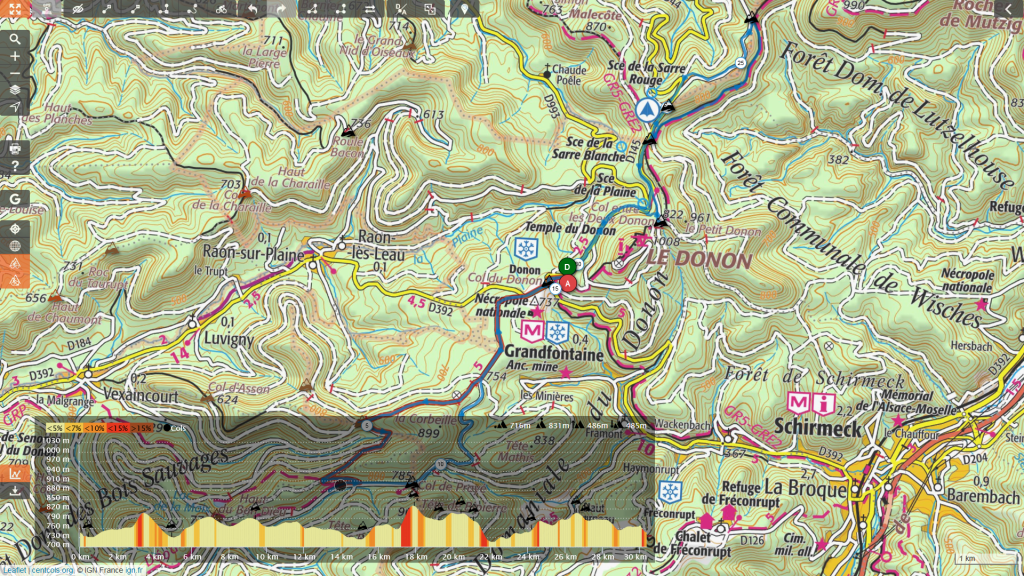Zoom in with the plus button

pos(15,57)
